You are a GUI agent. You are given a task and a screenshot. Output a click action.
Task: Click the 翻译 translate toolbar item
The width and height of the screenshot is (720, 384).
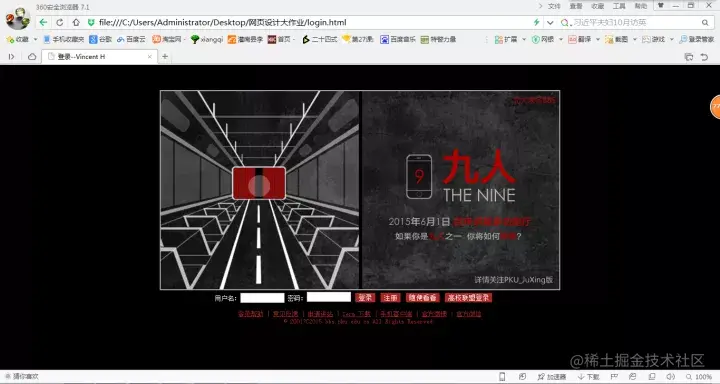(x=580, y=40)
